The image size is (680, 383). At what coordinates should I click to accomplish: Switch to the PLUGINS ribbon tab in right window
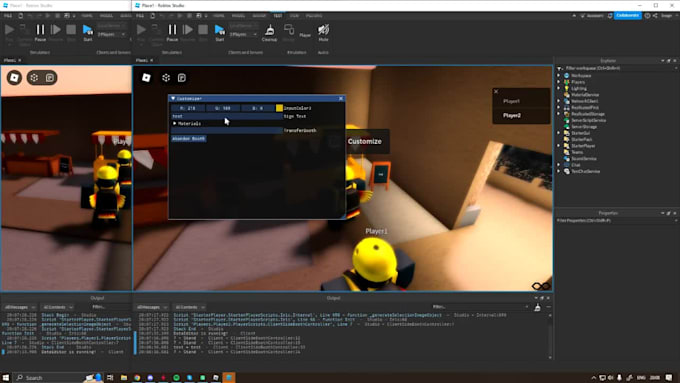tap(314, 16)
